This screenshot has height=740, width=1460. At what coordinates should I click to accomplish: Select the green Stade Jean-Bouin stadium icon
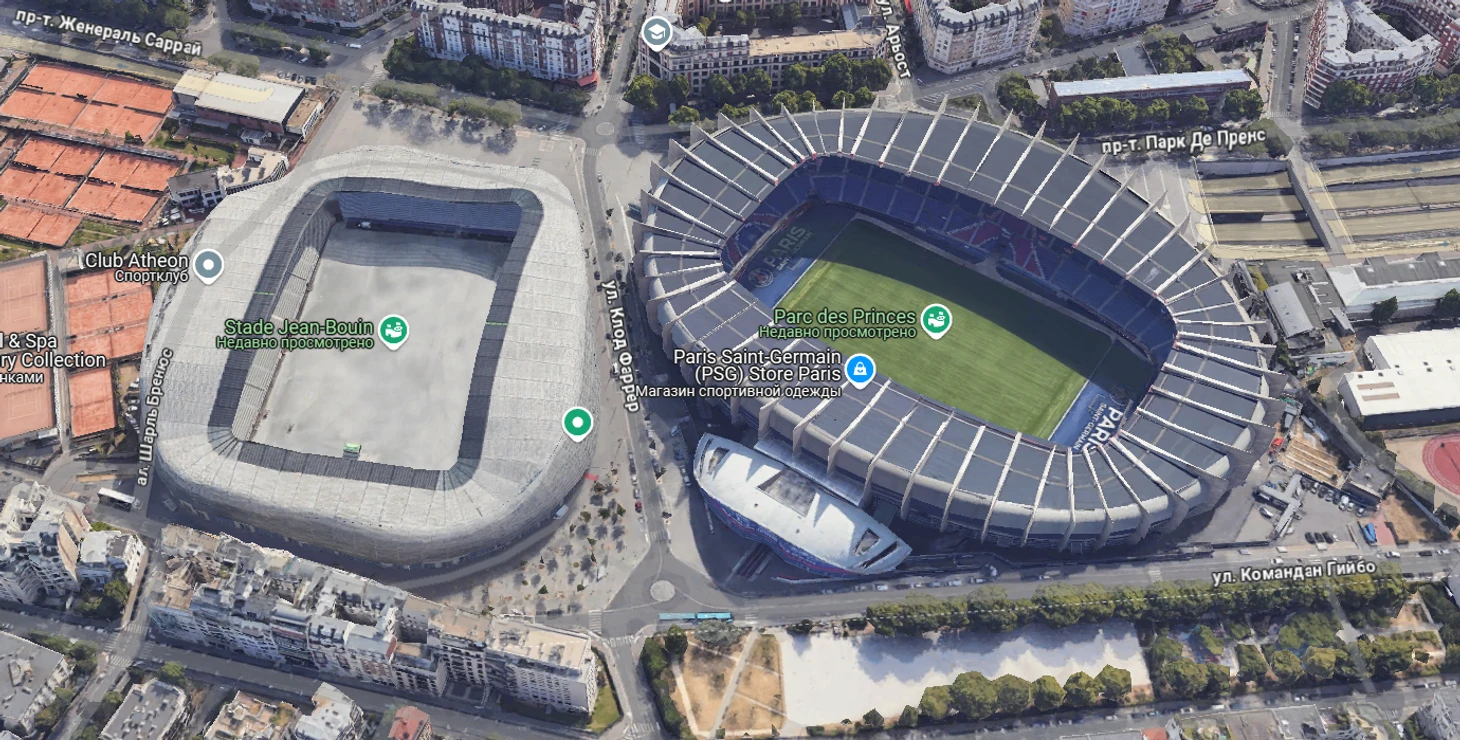394,330
